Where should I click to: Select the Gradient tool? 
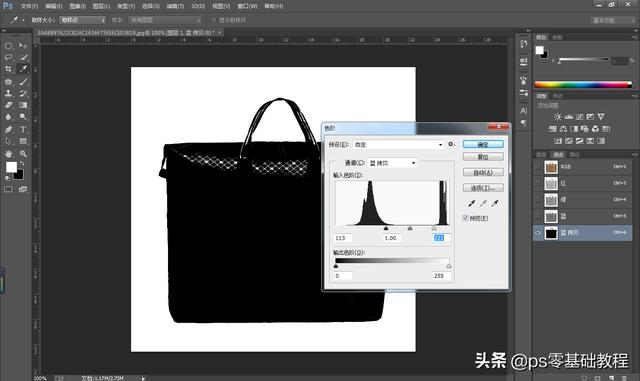pos(23,105)
